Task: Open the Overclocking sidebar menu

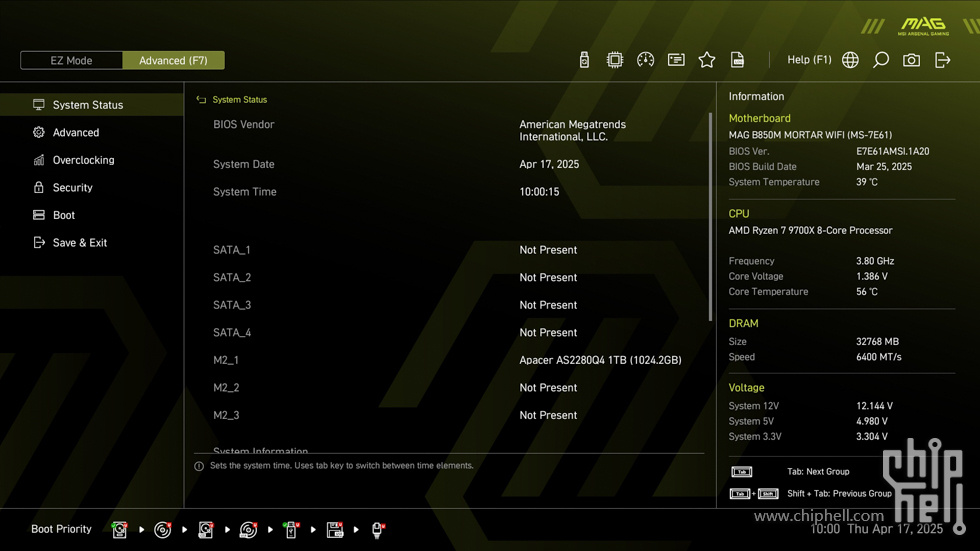Action: click(92, 160)
